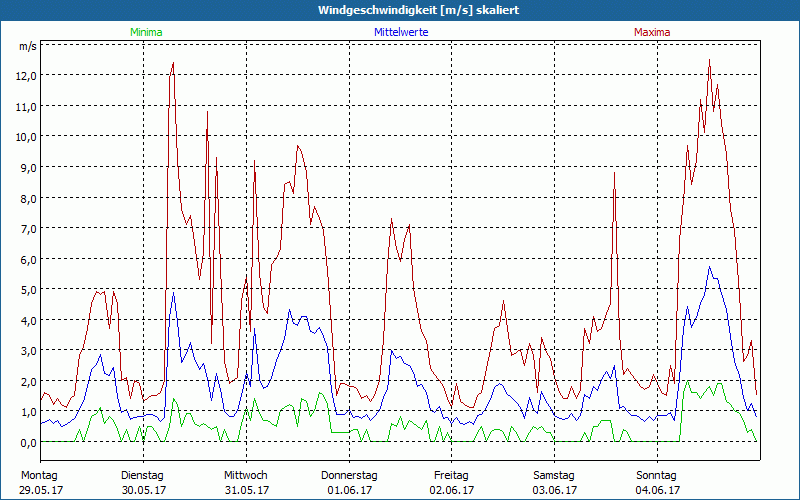
Task: Click the '0,0' y-axis value
Action: 28,443
